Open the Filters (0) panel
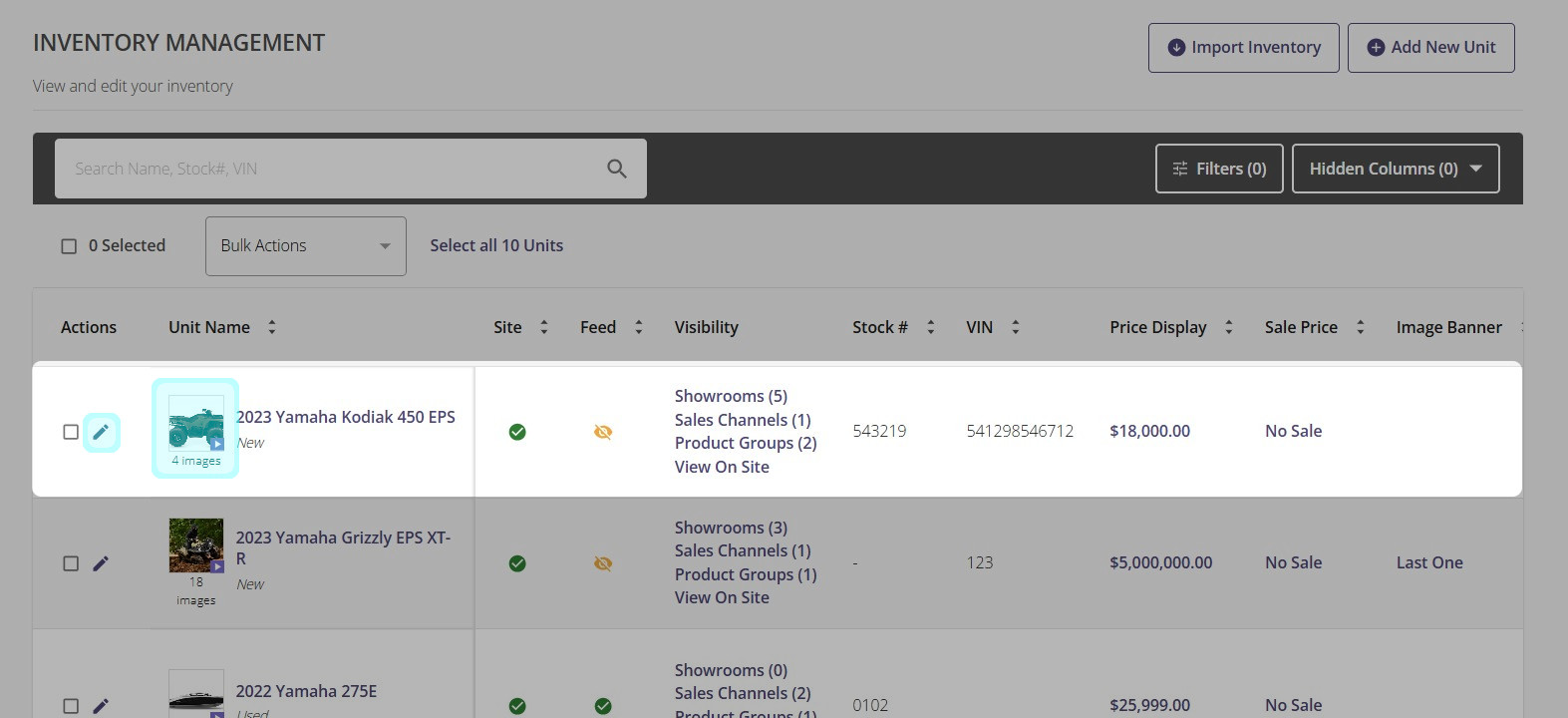This screenshot has width=1568, height=718. click(1219, 169)
